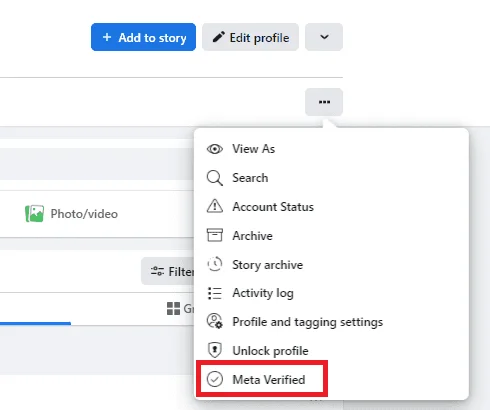Open Activity log
490x410 pixels.
click(x=331, y=293)
